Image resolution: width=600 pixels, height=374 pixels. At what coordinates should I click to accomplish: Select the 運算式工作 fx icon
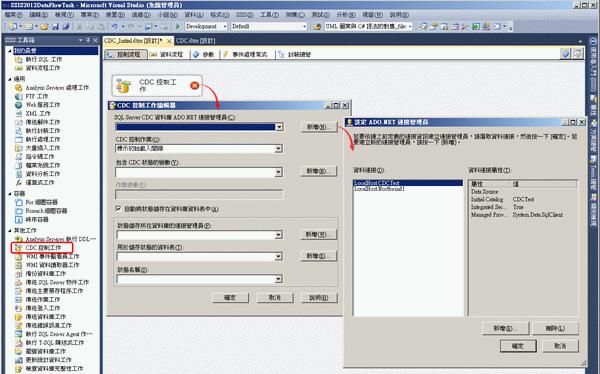18,183
